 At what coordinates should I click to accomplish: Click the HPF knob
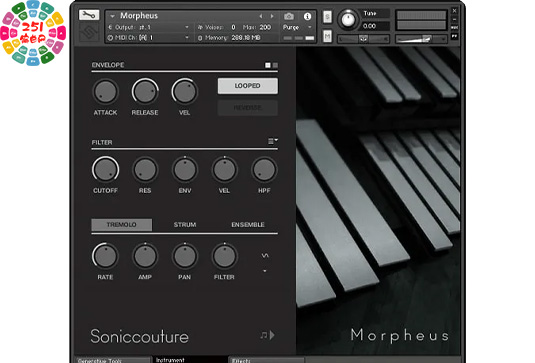pyautogui.click(x=264, y=170)
